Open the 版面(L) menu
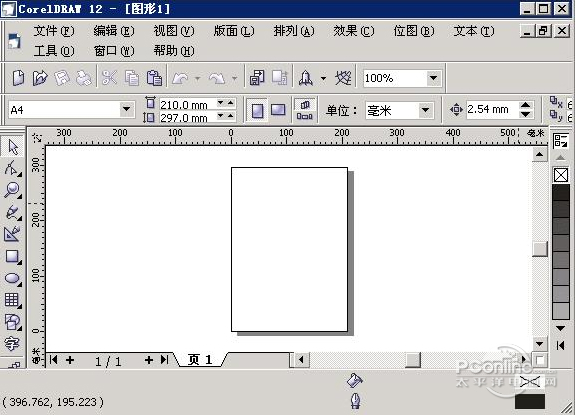 point(234,31)
